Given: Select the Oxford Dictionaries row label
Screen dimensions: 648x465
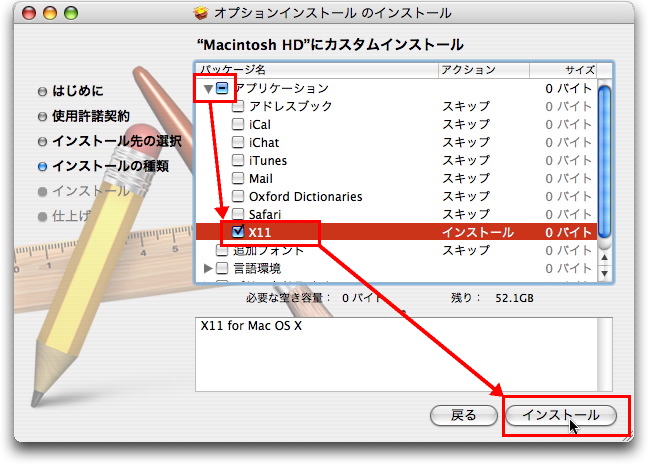Looking at the screenshot, I should tap(305, 196).
